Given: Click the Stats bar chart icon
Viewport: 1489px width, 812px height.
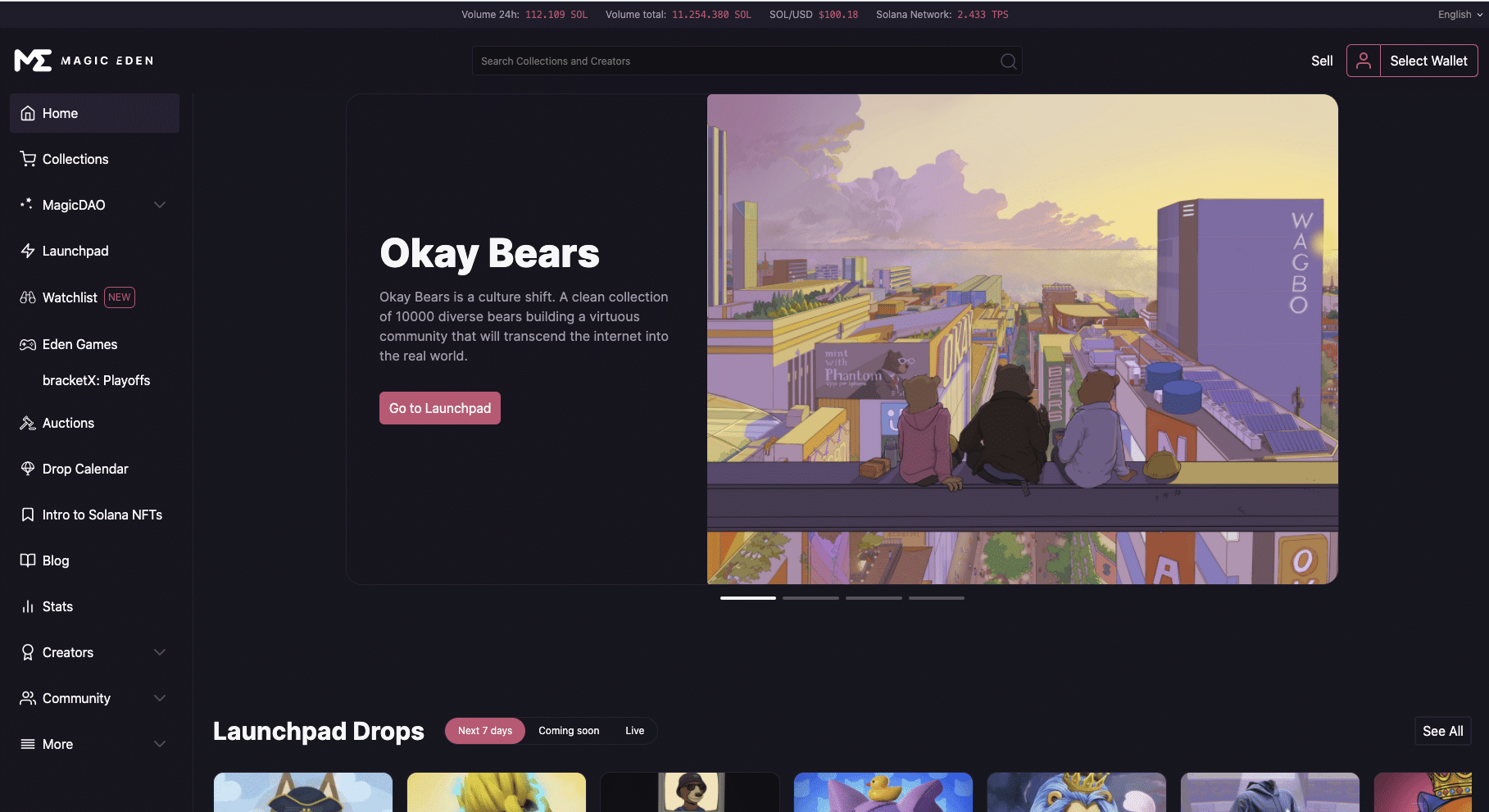Looking at the screenshot, I should click(x=28, y=606).
